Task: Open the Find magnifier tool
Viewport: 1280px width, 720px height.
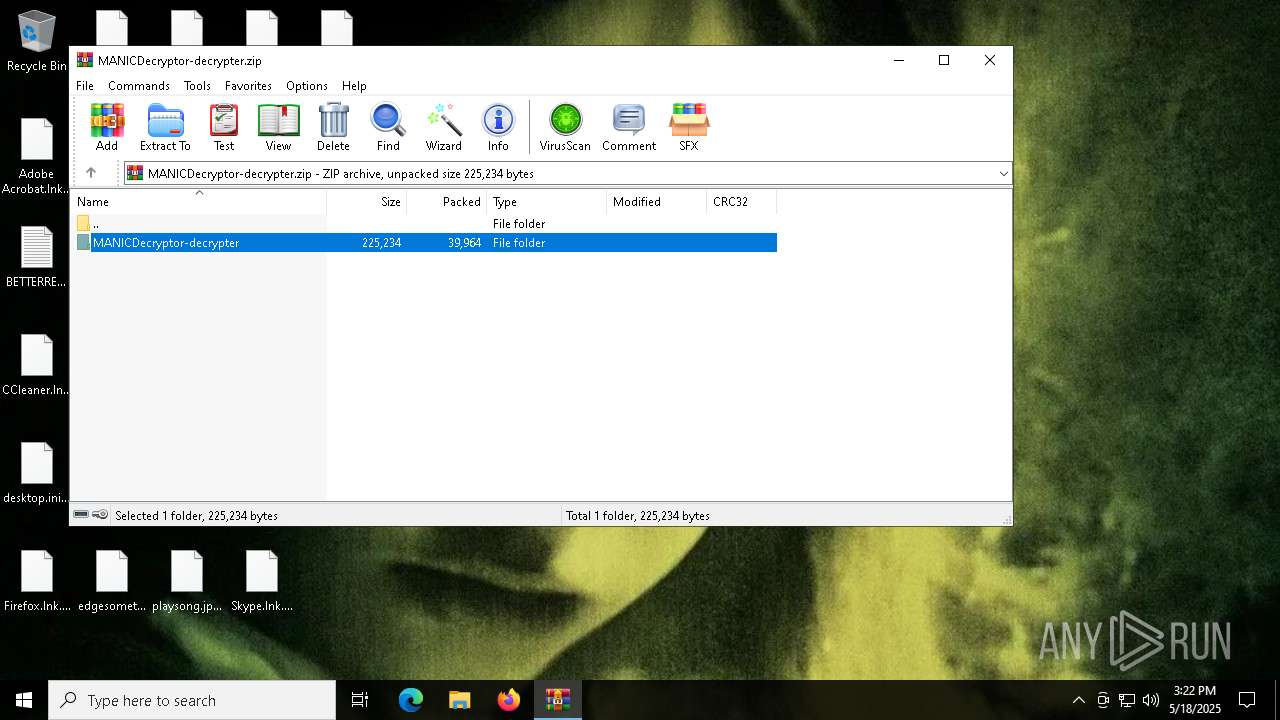Action: click(388, 127)
